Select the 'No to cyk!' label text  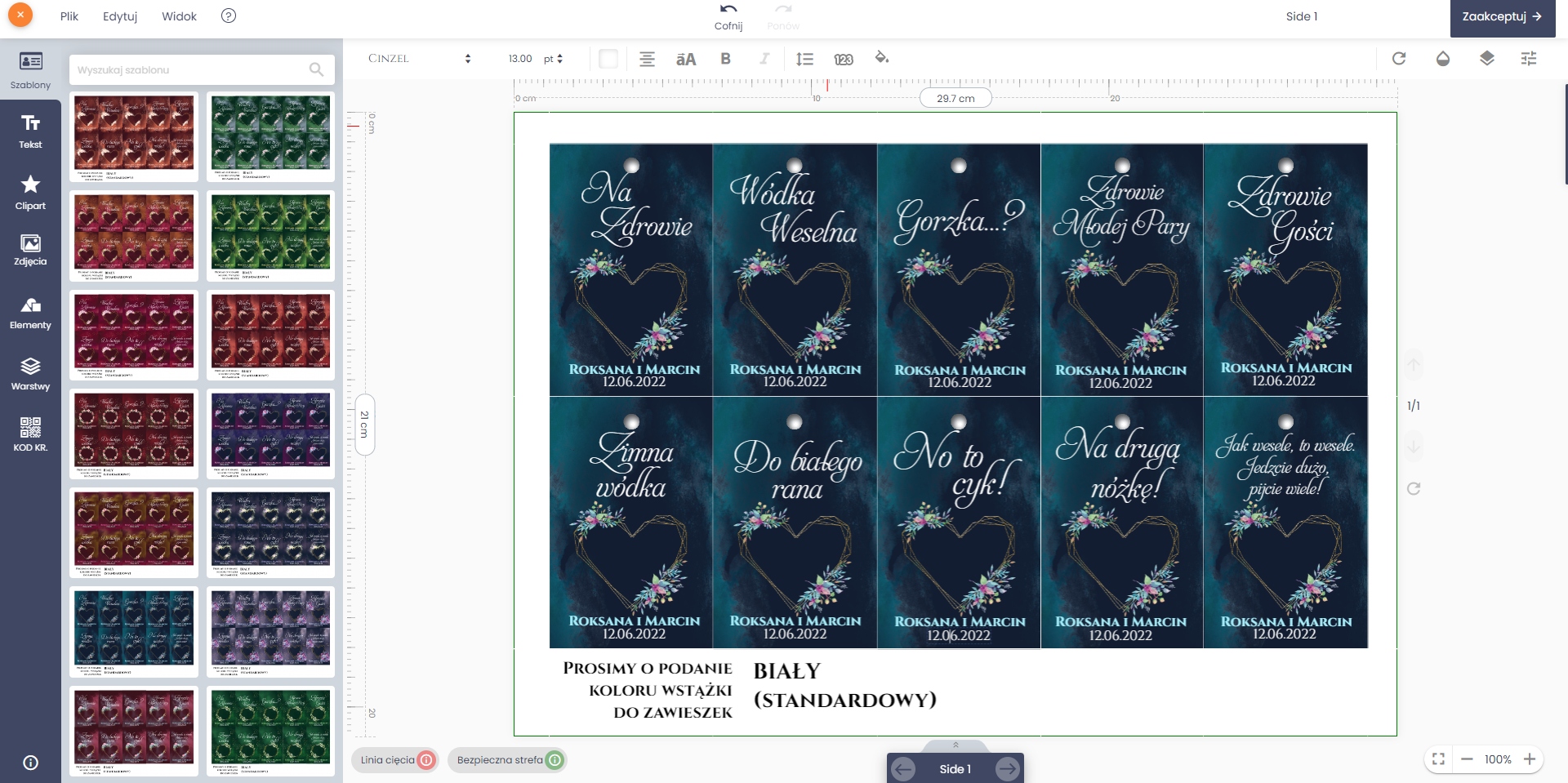tap(957, 469)
